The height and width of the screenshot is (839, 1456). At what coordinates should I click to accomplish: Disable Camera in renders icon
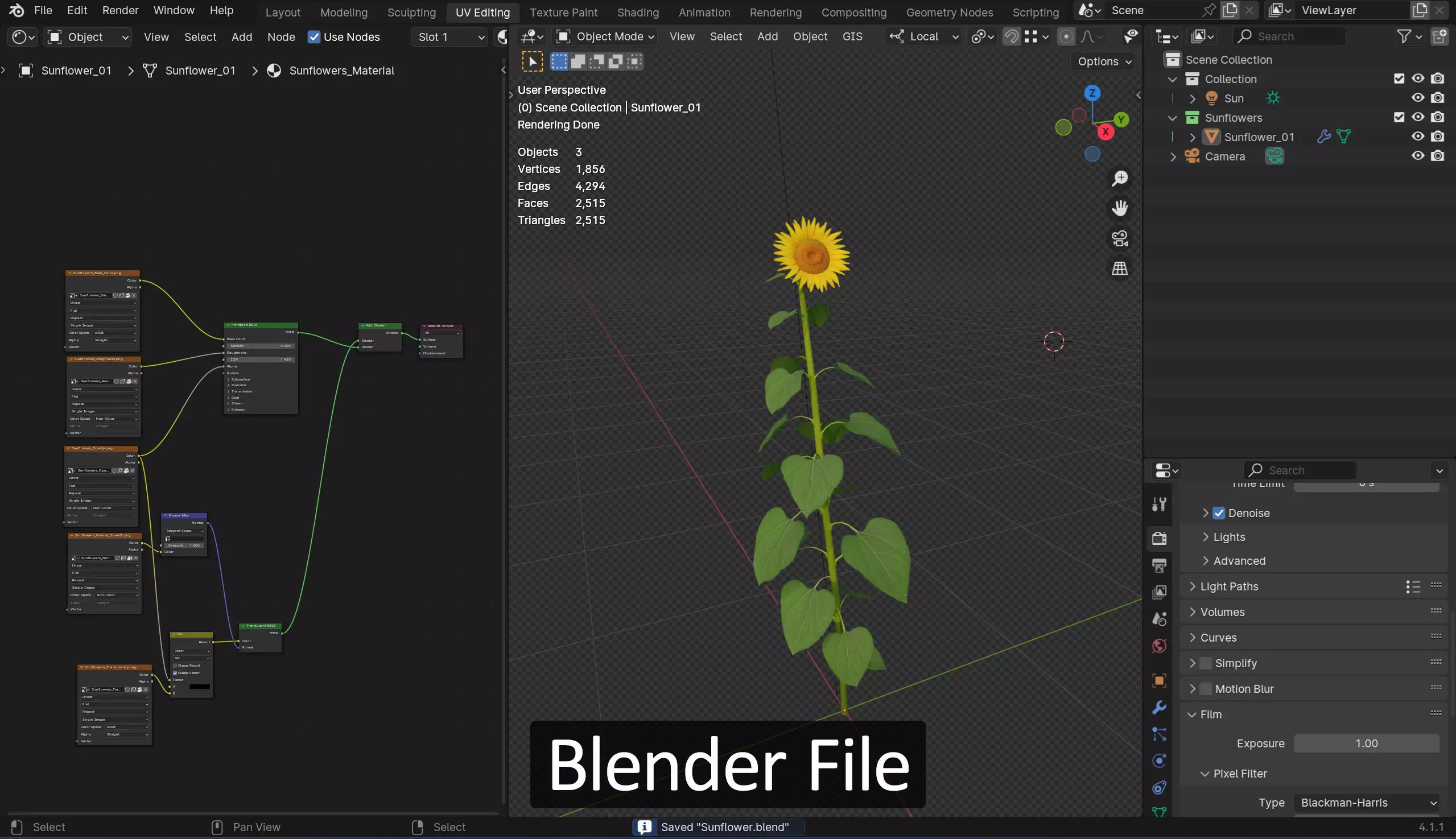click(1438, 156)
